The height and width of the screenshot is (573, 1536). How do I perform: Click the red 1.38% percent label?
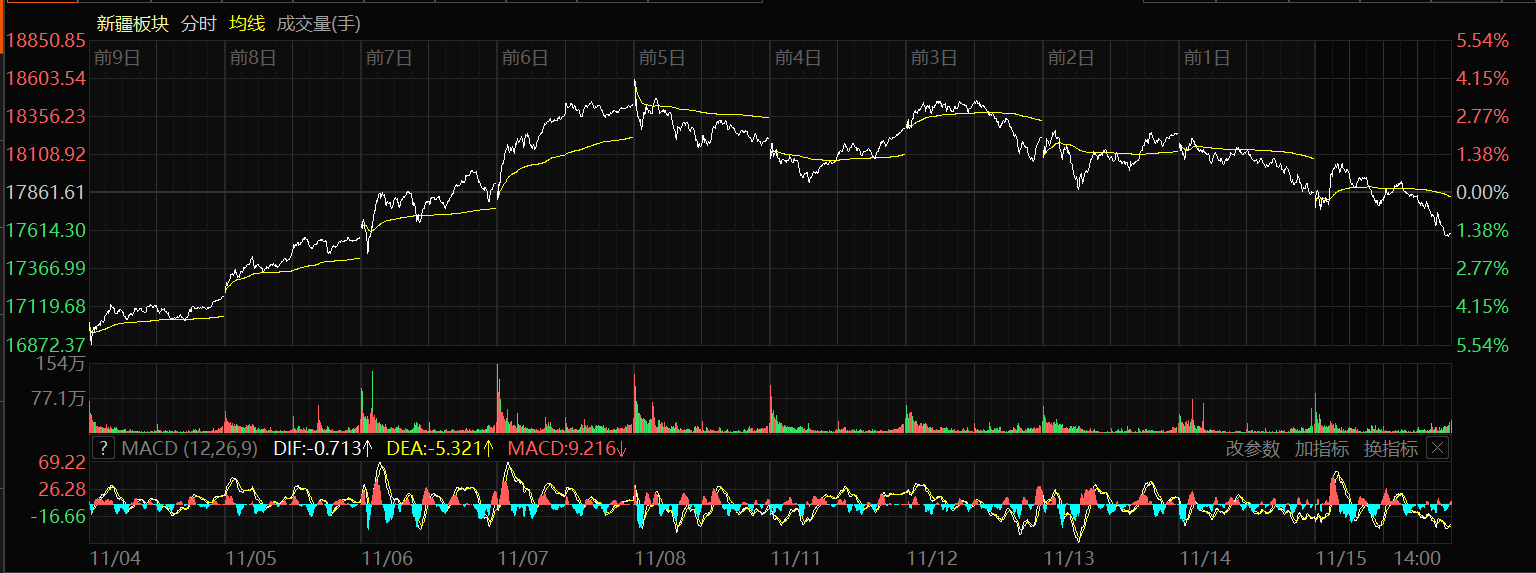pos(1483,154)
